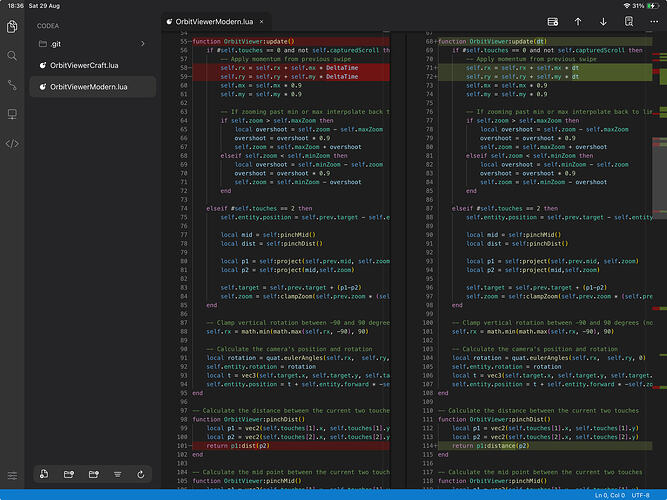The image size is (667, 500).
Task: Click line number 114 in the right gutter
Action: [x=428, y=446]
